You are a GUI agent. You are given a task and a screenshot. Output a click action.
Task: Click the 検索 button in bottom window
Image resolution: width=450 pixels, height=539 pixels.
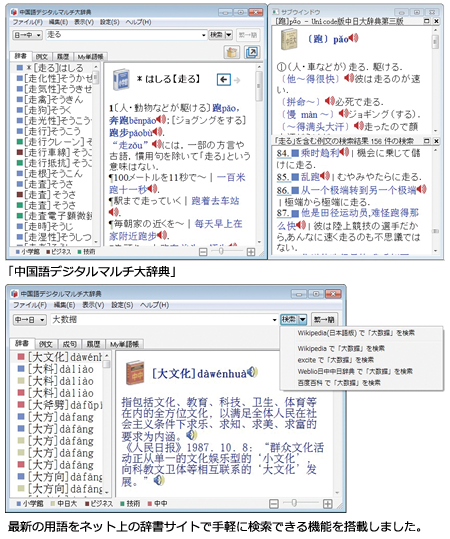click(289, 320)
